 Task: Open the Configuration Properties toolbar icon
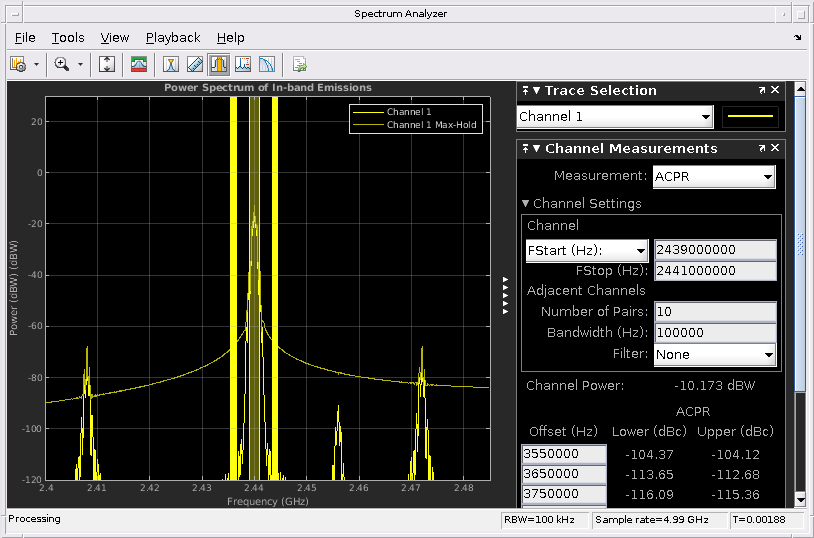pos(18,64)
